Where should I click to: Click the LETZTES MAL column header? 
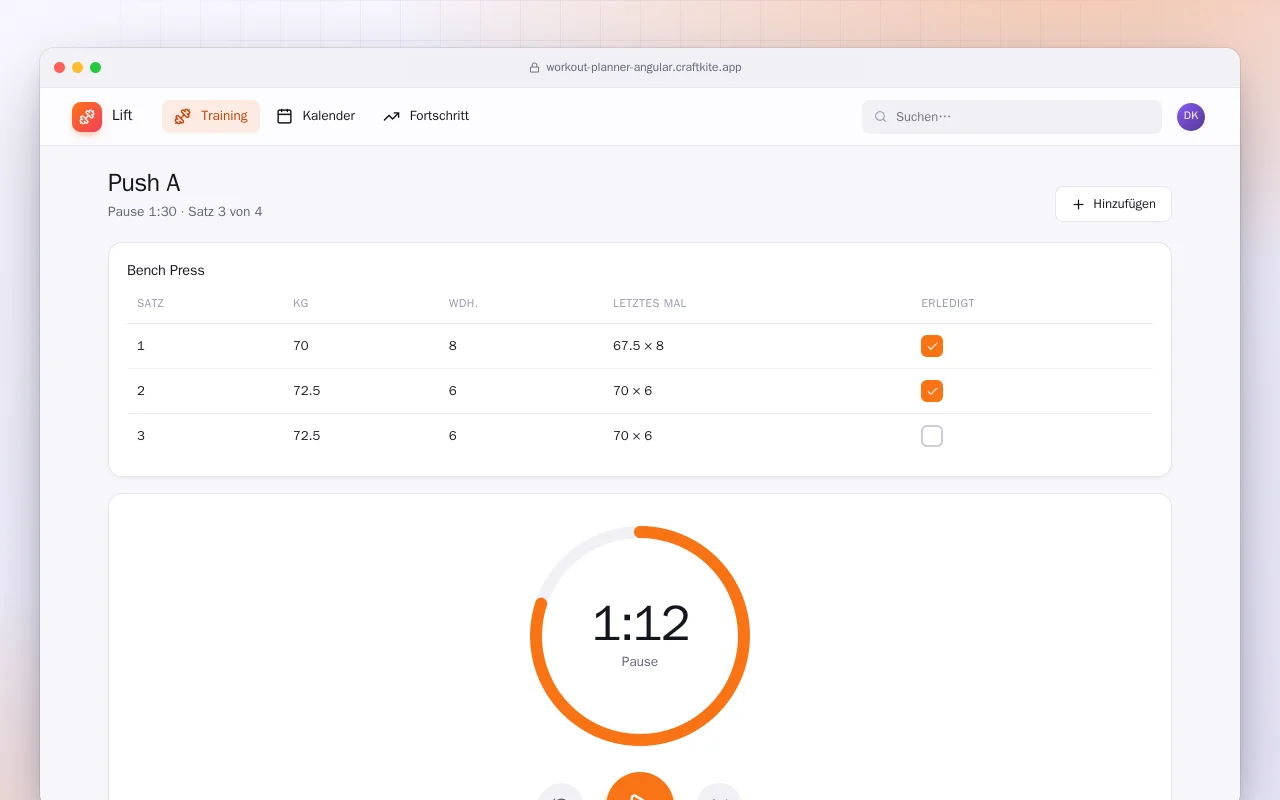[650, 303]
